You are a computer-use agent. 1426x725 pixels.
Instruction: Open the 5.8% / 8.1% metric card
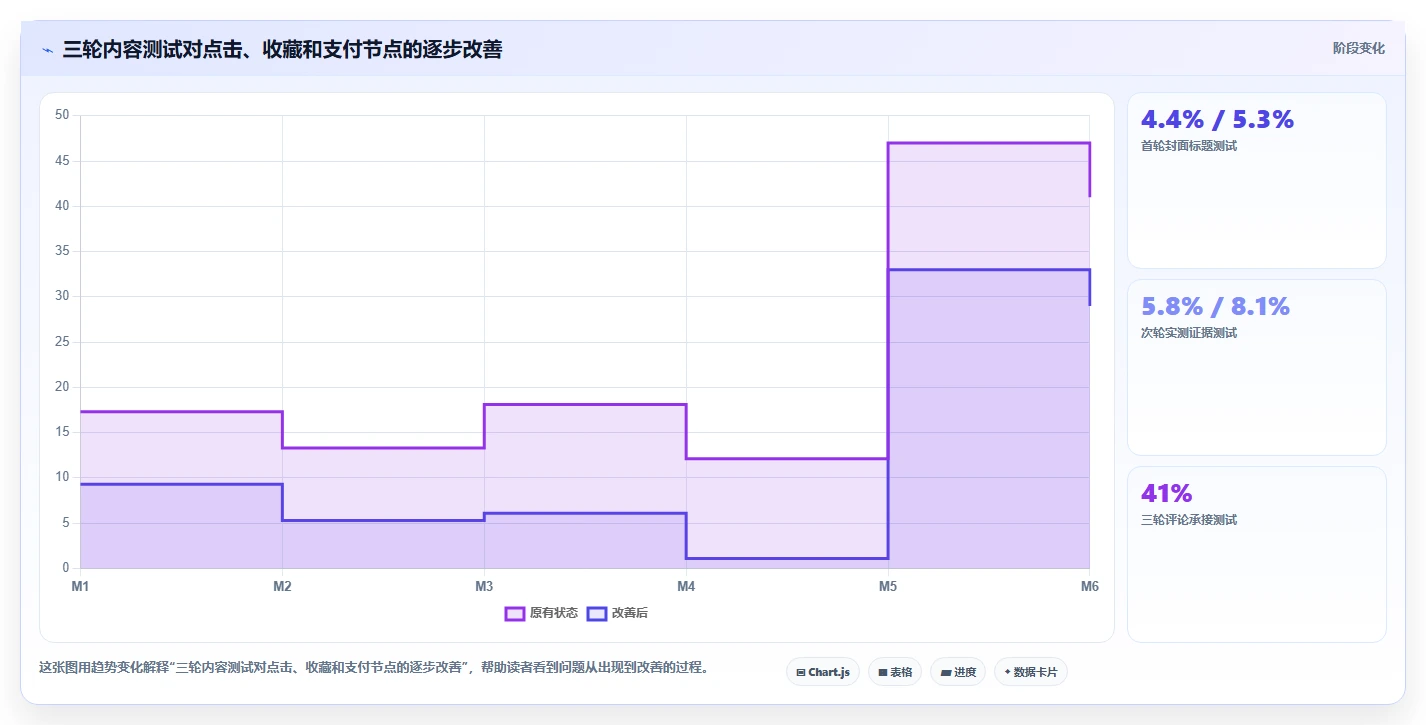1256,367
